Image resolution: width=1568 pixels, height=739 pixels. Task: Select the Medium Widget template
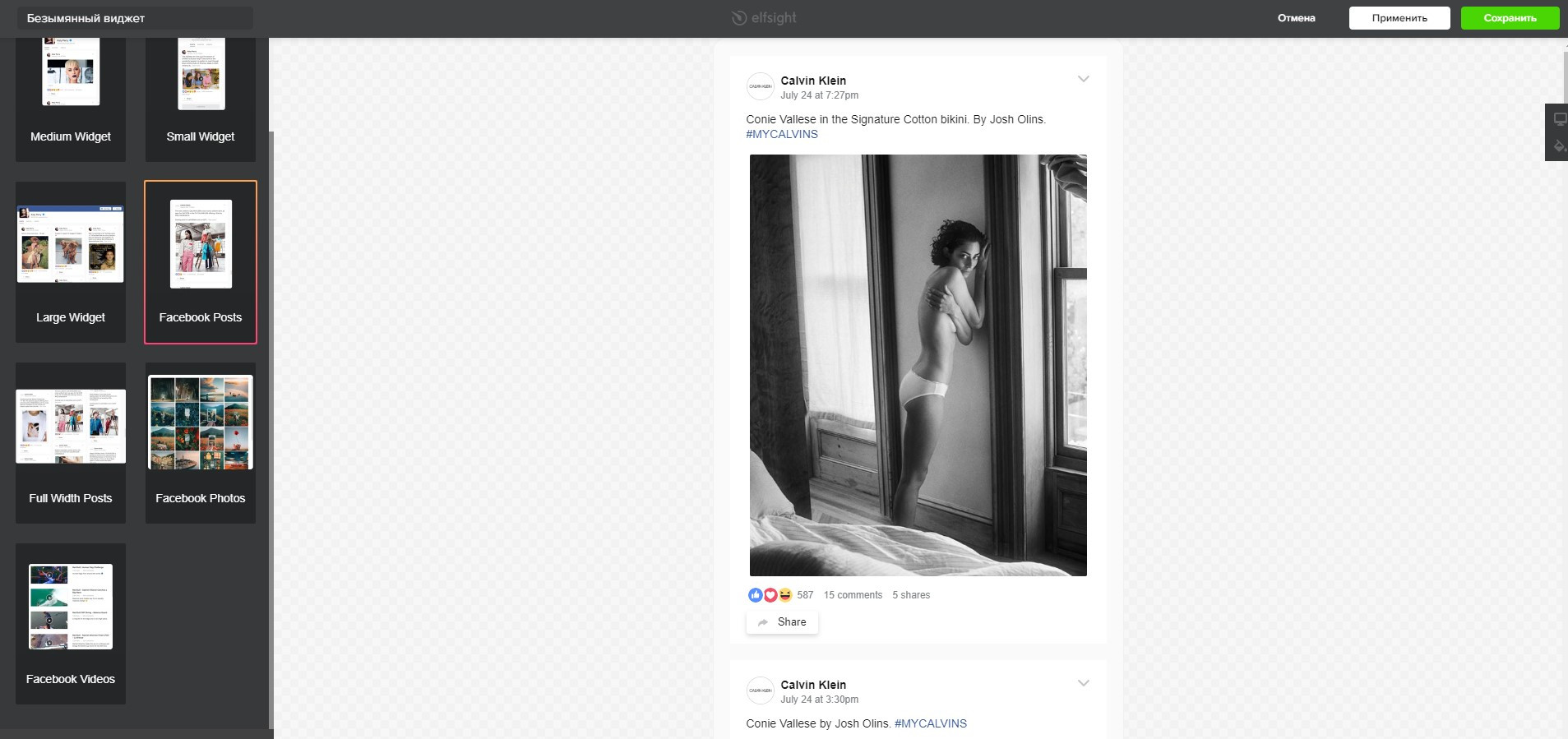[x=71, y=99]
